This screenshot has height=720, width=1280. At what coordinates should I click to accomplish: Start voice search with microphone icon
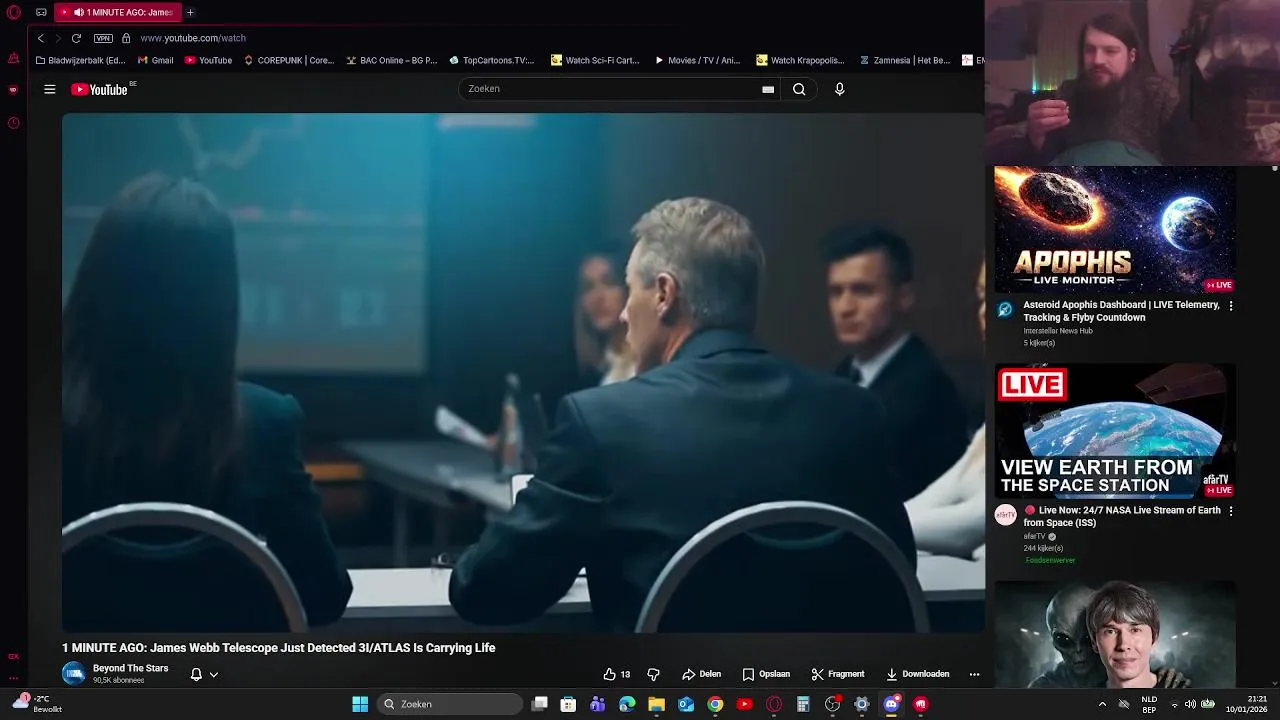pos(839,89)
